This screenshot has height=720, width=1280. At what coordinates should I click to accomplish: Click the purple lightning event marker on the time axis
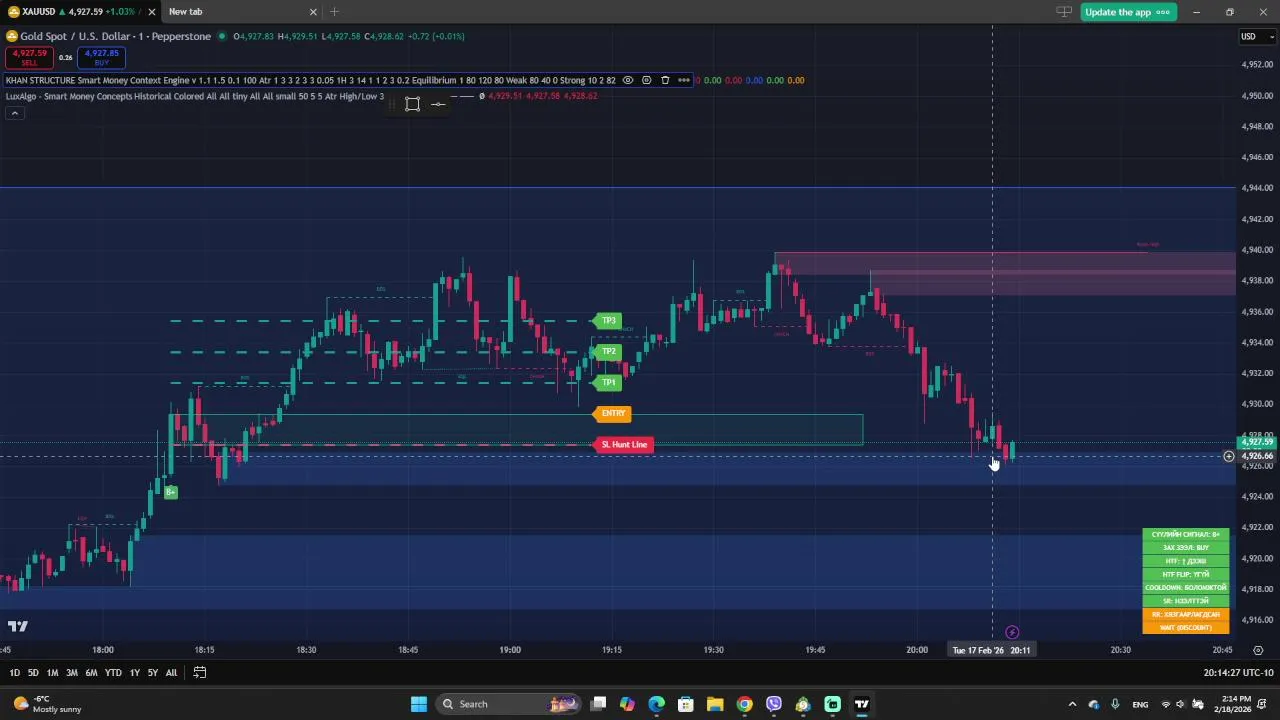(1012, 632)
